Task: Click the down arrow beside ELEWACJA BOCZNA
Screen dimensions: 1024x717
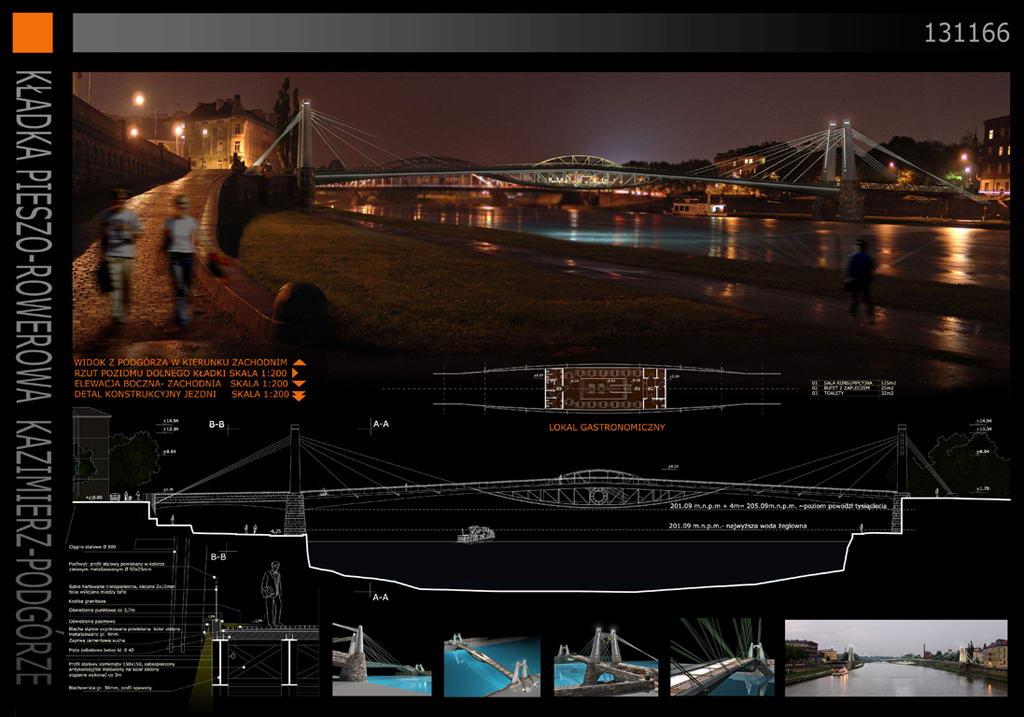Action: 298,384
